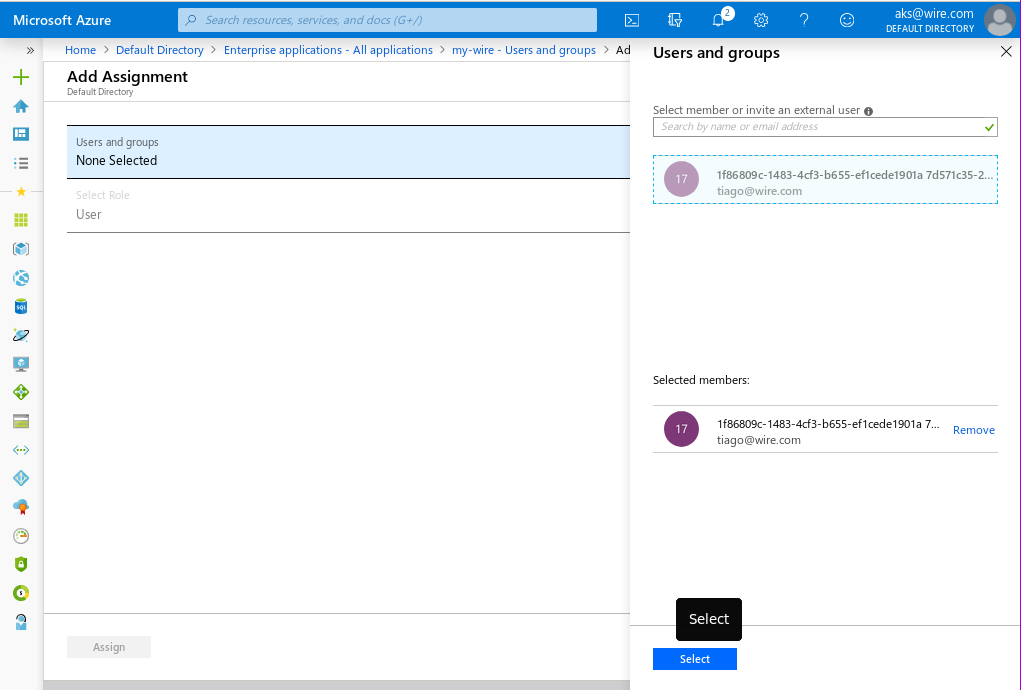Screen dimensions: 1021x690
Task: Remove tiago@wire.com from selected members
Action: [973, 430]
